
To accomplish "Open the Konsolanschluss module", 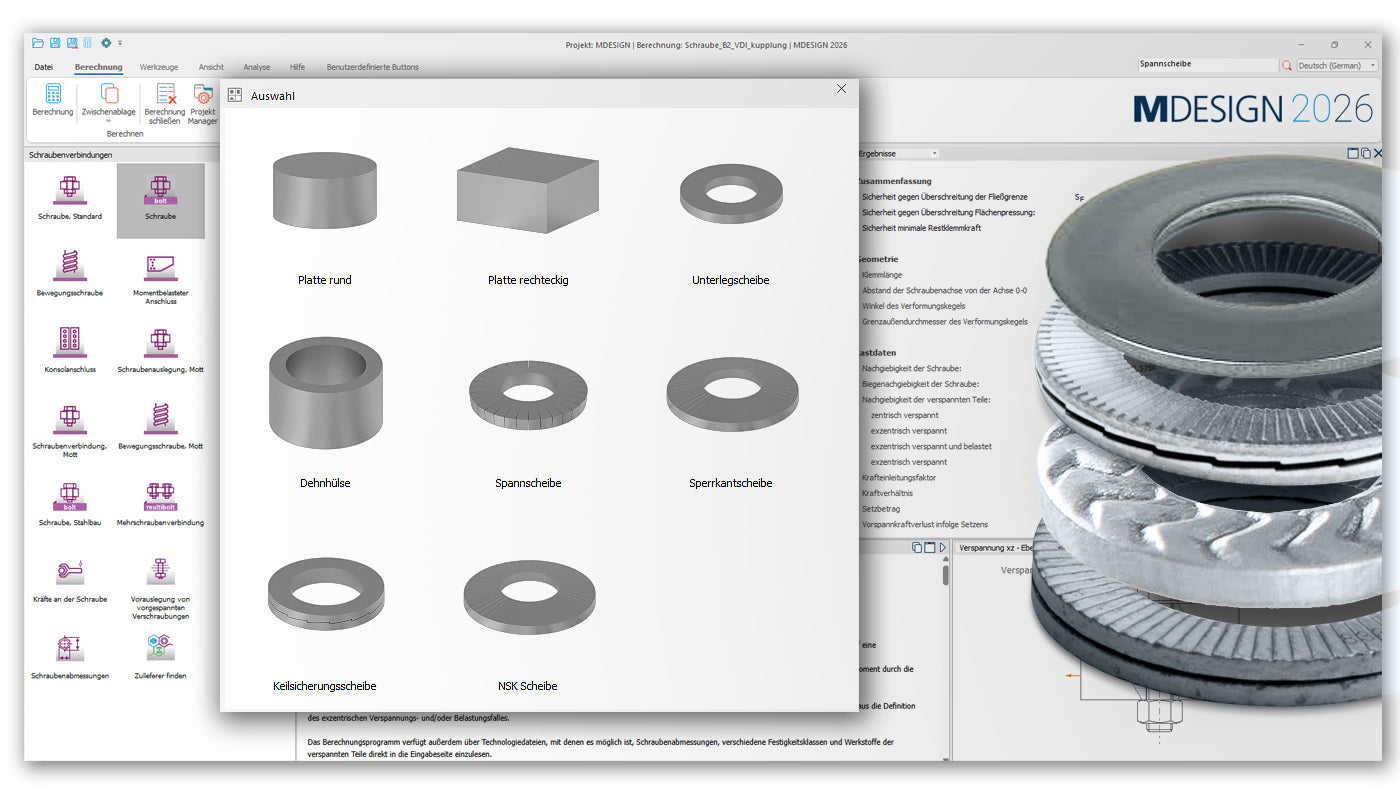I will tap(70, 342).
